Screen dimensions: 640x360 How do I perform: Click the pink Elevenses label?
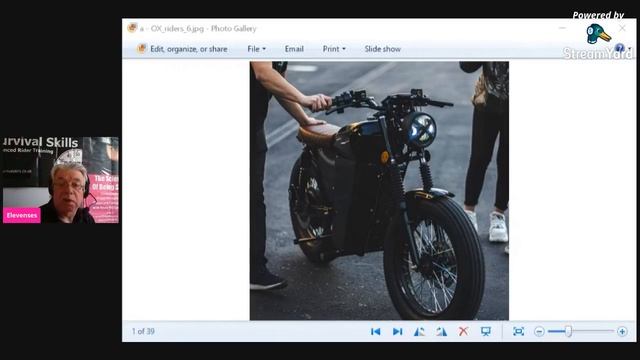point(22,215)
